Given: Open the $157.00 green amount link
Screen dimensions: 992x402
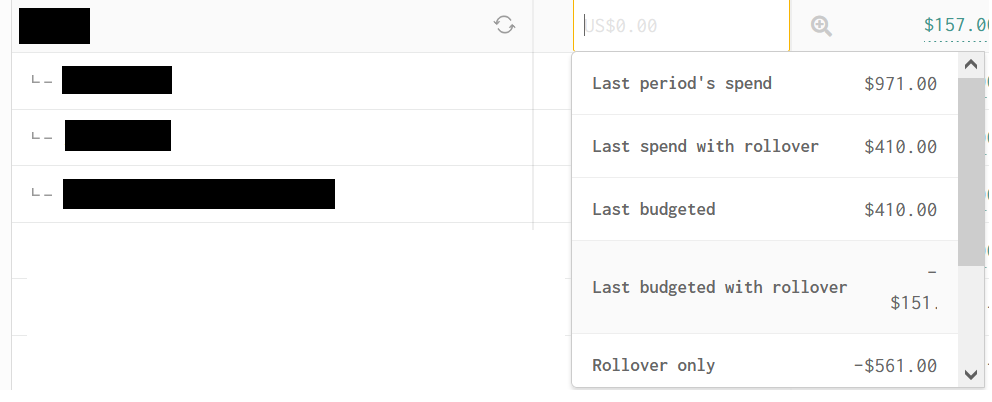Looking at the screenshot, I should (x=957, y=25).
